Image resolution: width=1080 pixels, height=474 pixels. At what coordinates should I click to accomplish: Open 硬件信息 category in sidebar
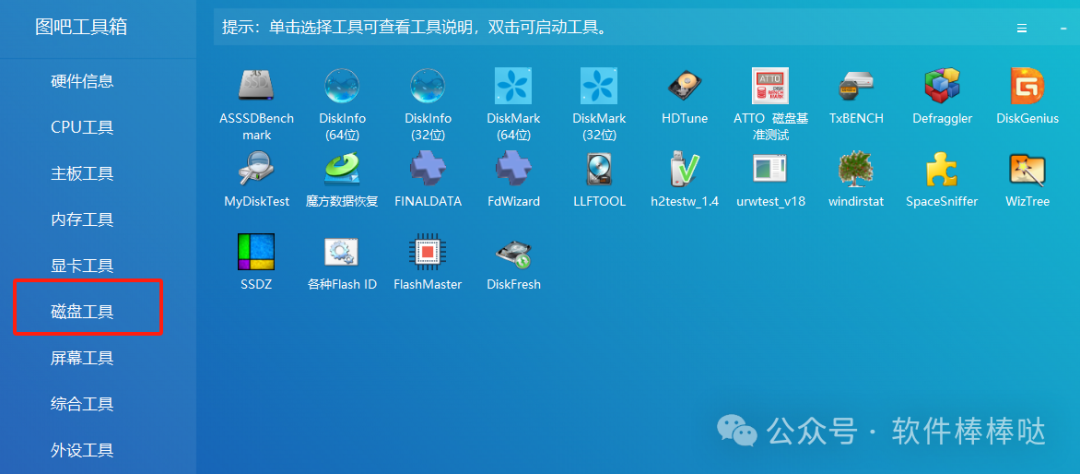coord(82,81)
